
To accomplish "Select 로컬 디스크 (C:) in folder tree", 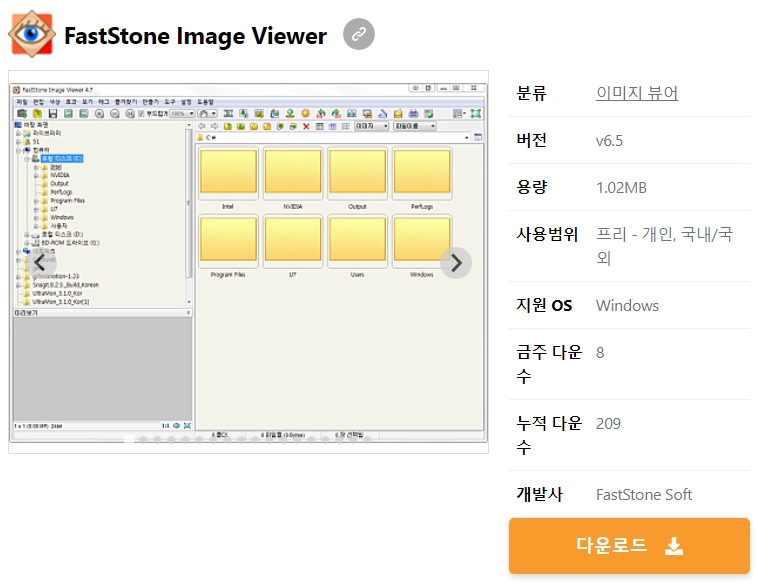I will click(62, 158).
